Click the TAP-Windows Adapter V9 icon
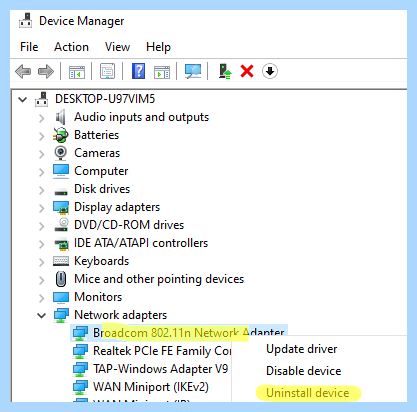The image size is (417, 412). (x=80, y=369)
